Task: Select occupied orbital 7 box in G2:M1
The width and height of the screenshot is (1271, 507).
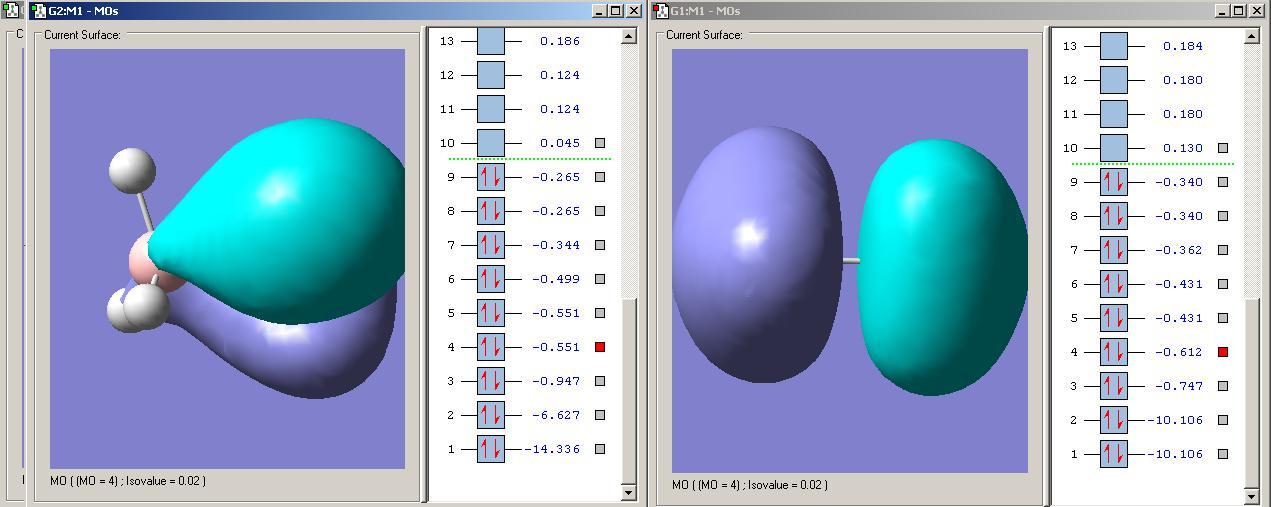Action: coord(491,245)
